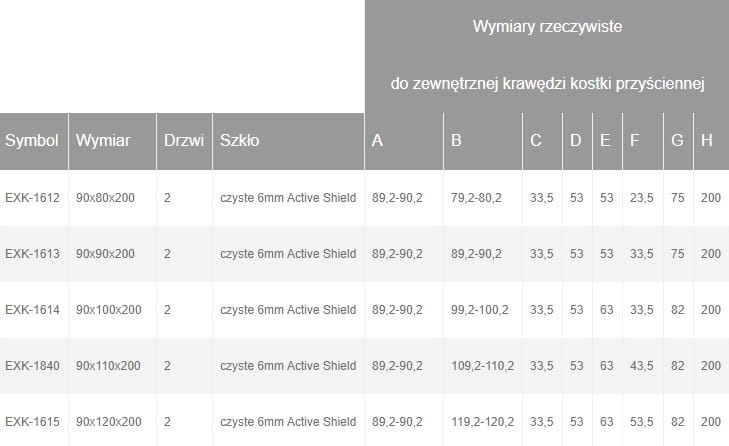
Task: Click the 79,2-80,2 value in column B
Action: pyautogui.click(x=477, y=198)
